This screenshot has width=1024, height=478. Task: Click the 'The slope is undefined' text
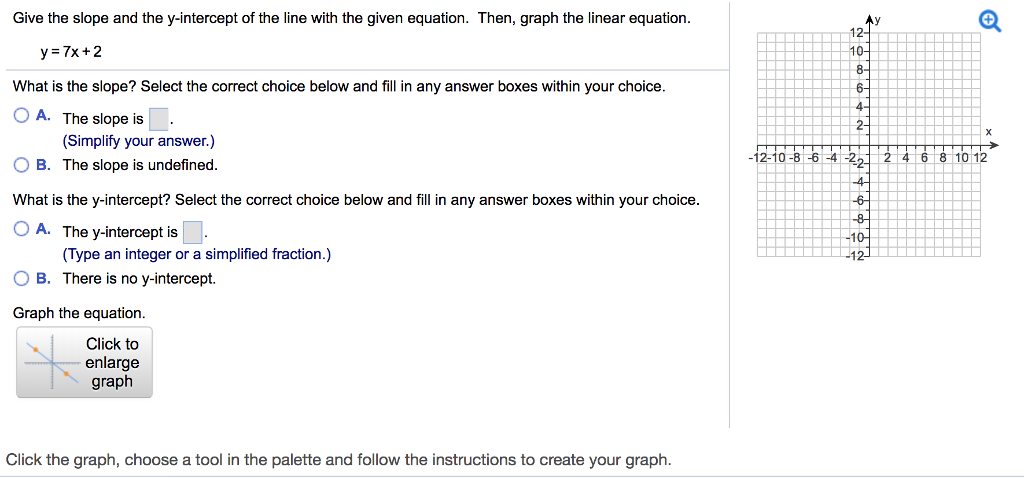tap(140, 166)
